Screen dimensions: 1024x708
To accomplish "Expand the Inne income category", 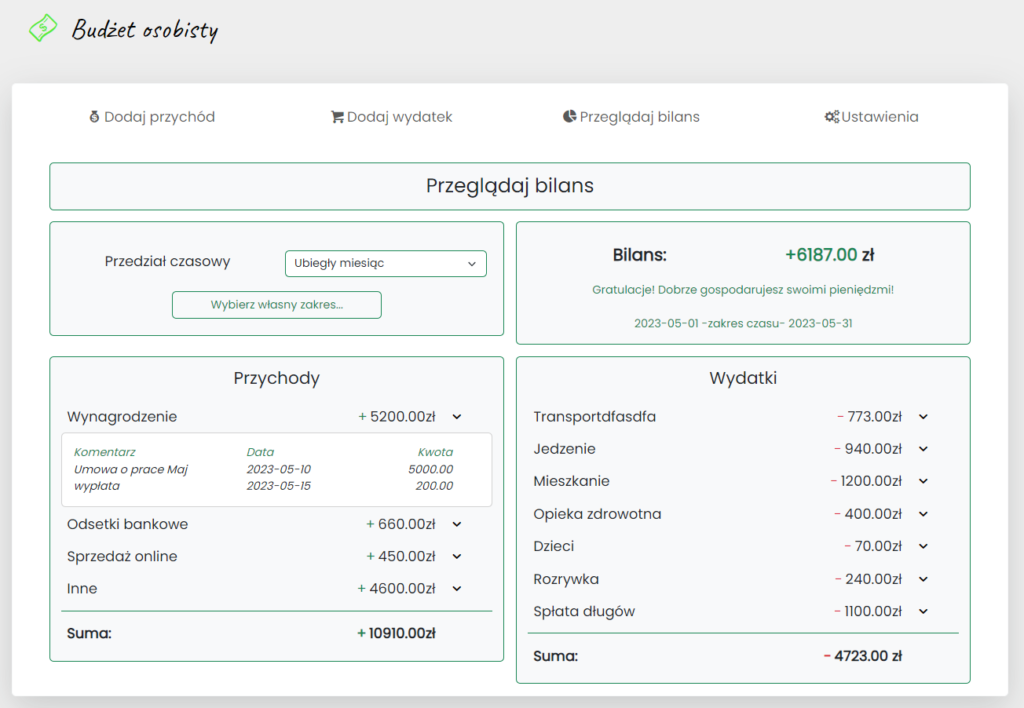I will (x=457, y=589).
